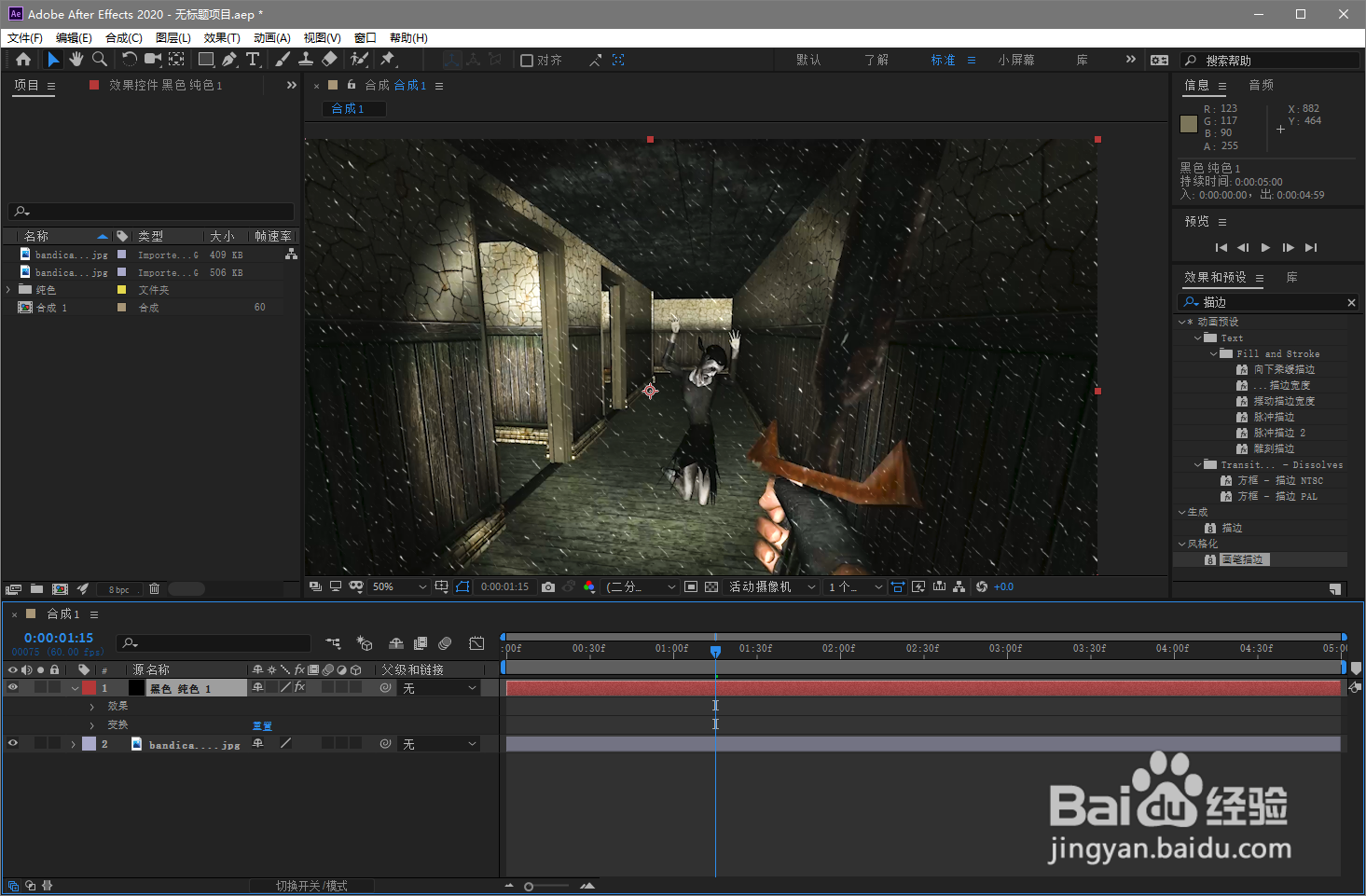Open the resolution (二分 dropdown
Screen dimensions: 1366x896
[641, 586]
